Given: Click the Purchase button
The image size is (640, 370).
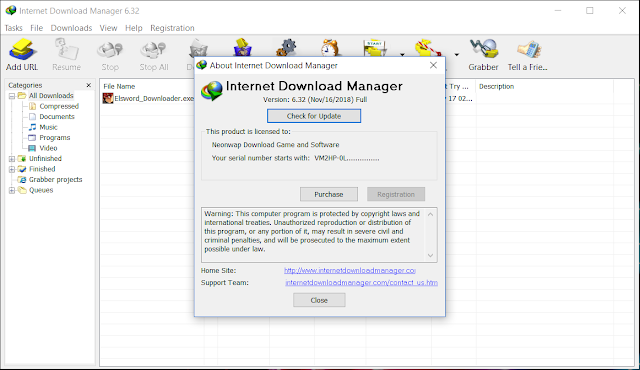Looking at the screenshot, I should [329, 195].
